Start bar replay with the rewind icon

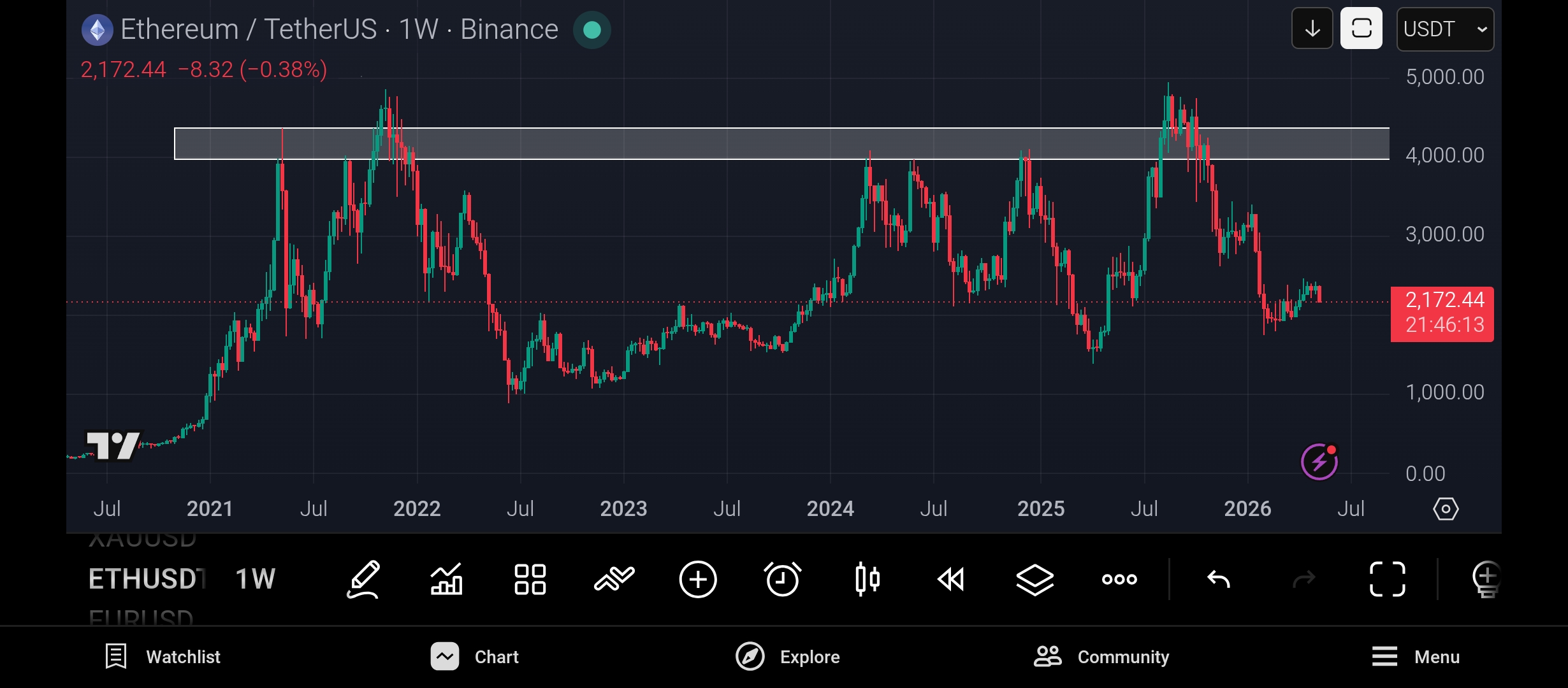point(951,579)
